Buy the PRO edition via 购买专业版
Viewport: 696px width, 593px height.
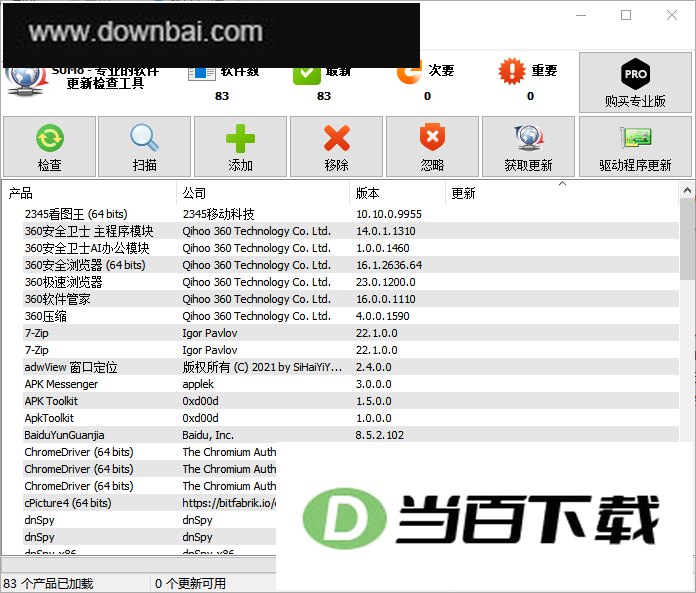tap(635, 83)
